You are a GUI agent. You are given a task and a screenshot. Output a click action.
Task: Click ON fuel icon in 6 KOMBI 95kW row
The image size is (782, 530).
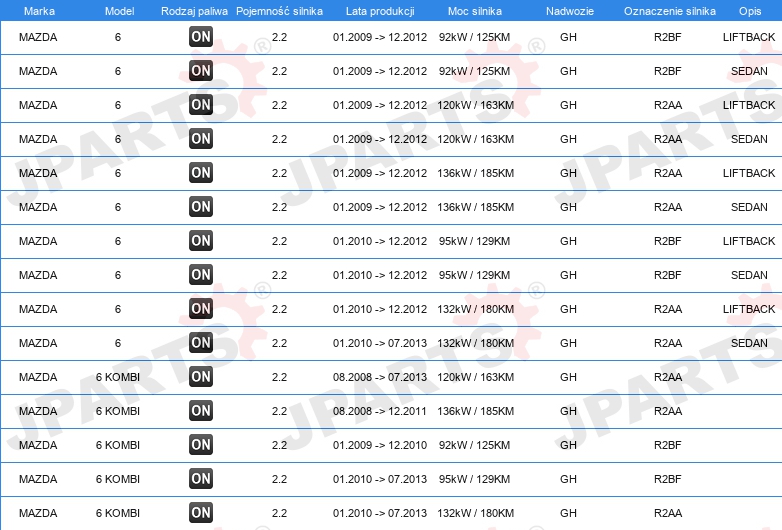click(201, 478)
